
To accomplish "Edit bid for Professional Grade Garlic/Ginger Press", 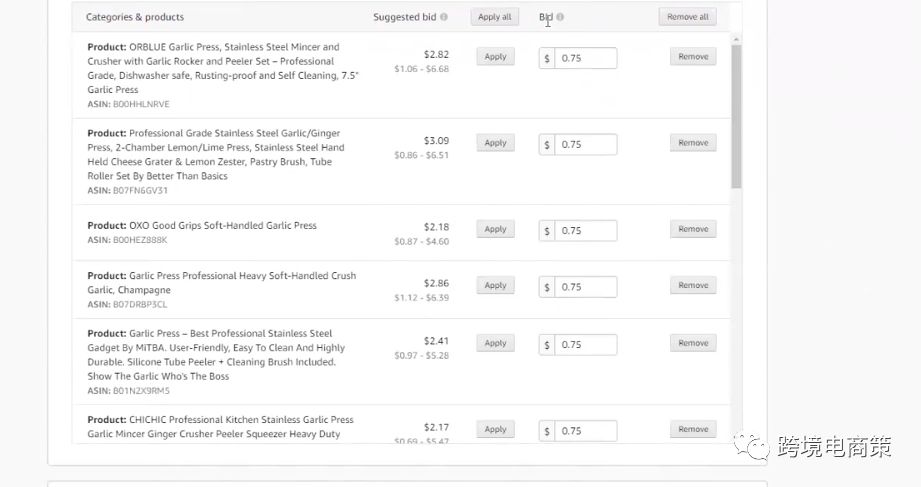I will click(585, 145).
